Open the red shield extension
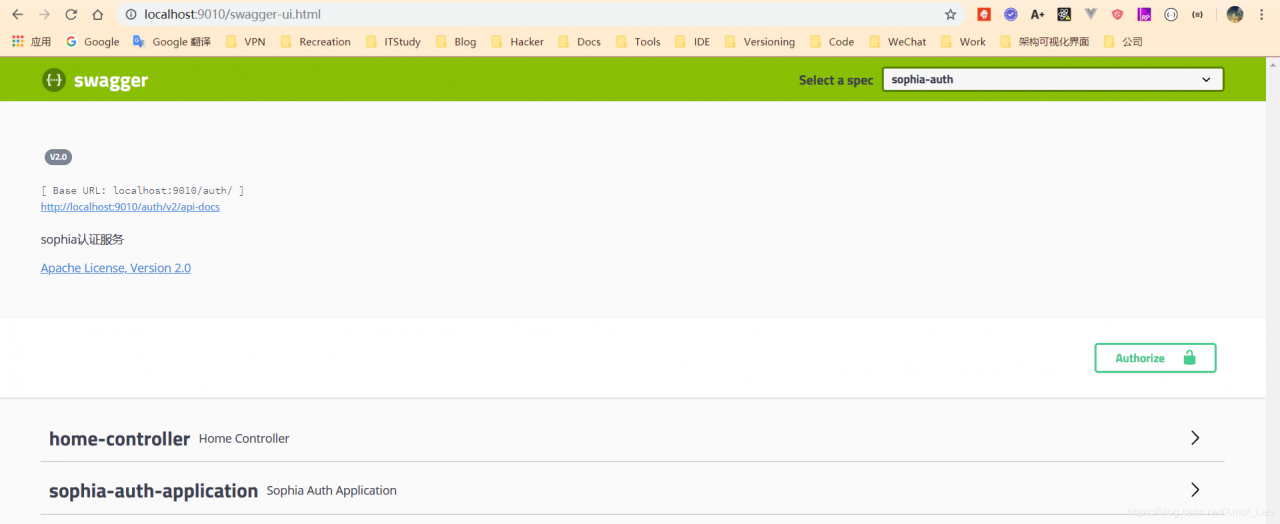The width and height of the screenshot is (1280, 524). pos(1117,14)
